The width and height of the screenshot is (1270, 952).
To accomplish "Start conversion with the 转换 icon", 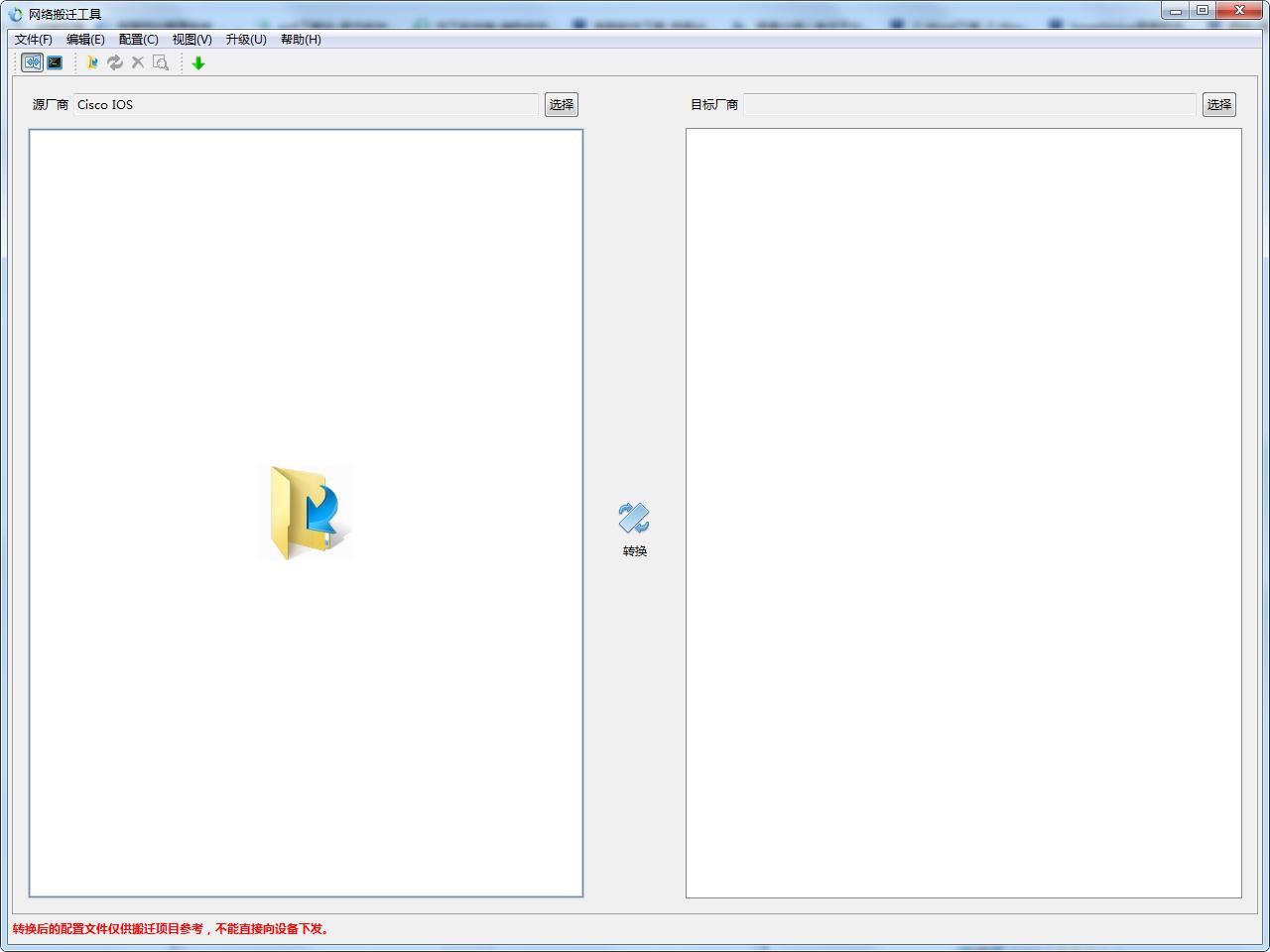I will pos(633,515).
